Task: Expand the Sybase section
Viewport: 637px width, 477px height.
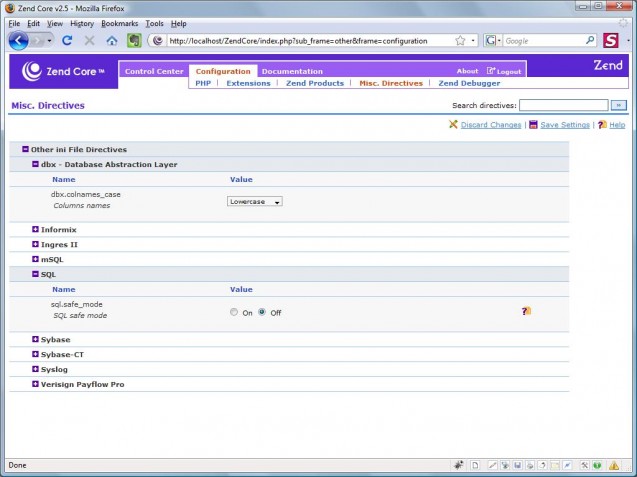Action: [35, 339]
